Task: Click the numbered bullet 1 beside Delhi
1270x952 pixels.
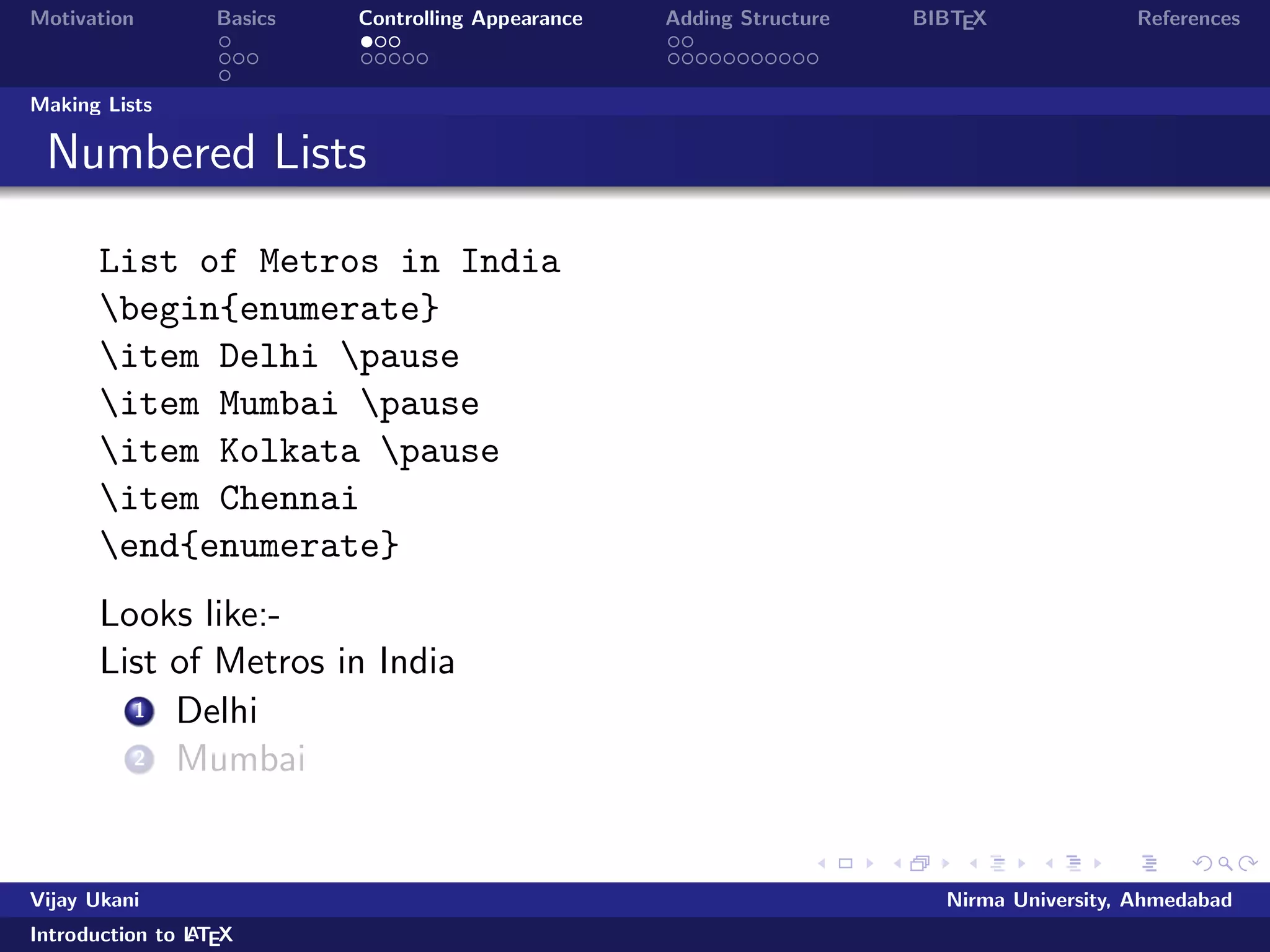Action: 139,711
